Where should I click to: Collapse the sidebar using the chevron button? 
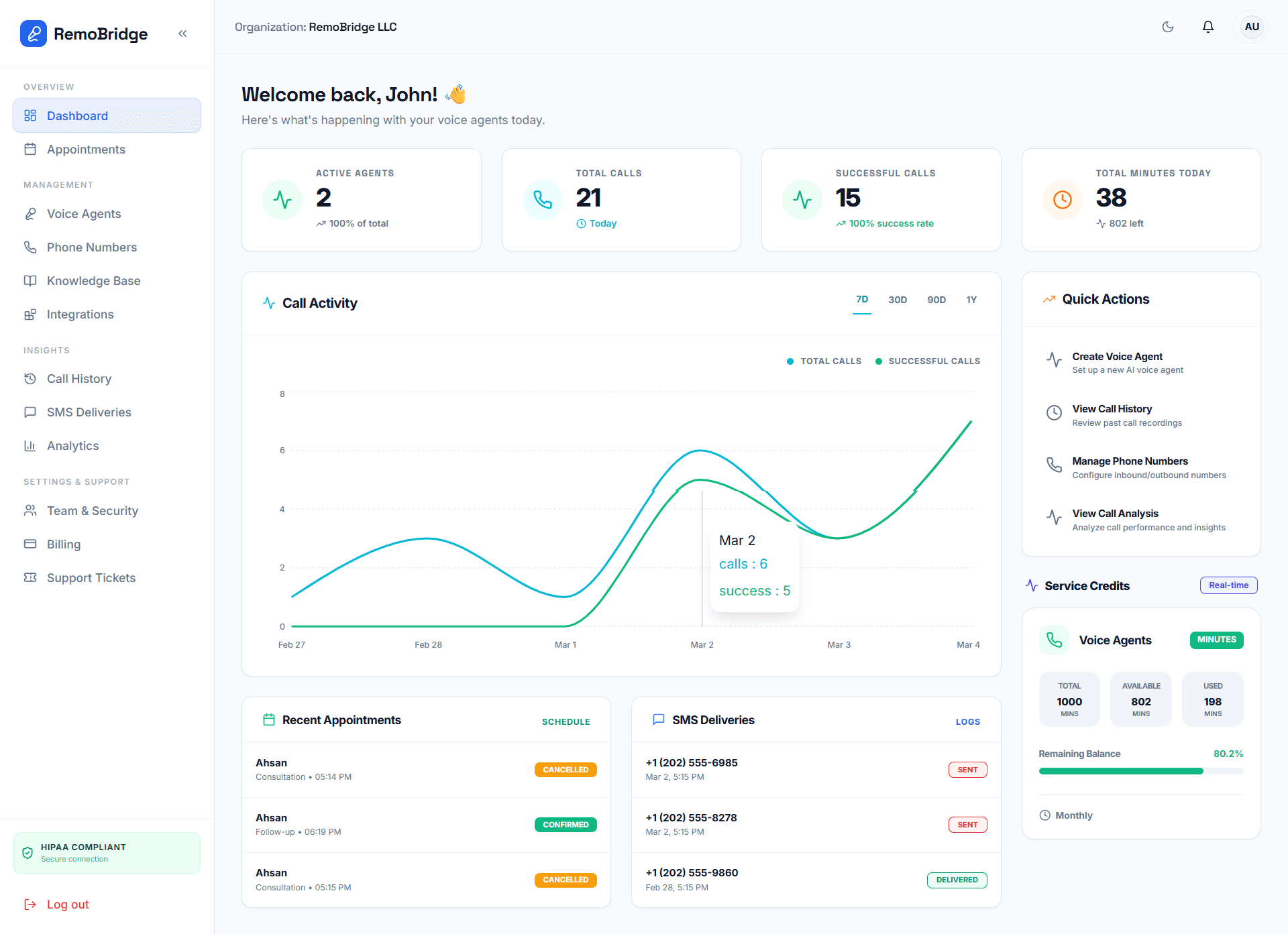pos(182,33)
